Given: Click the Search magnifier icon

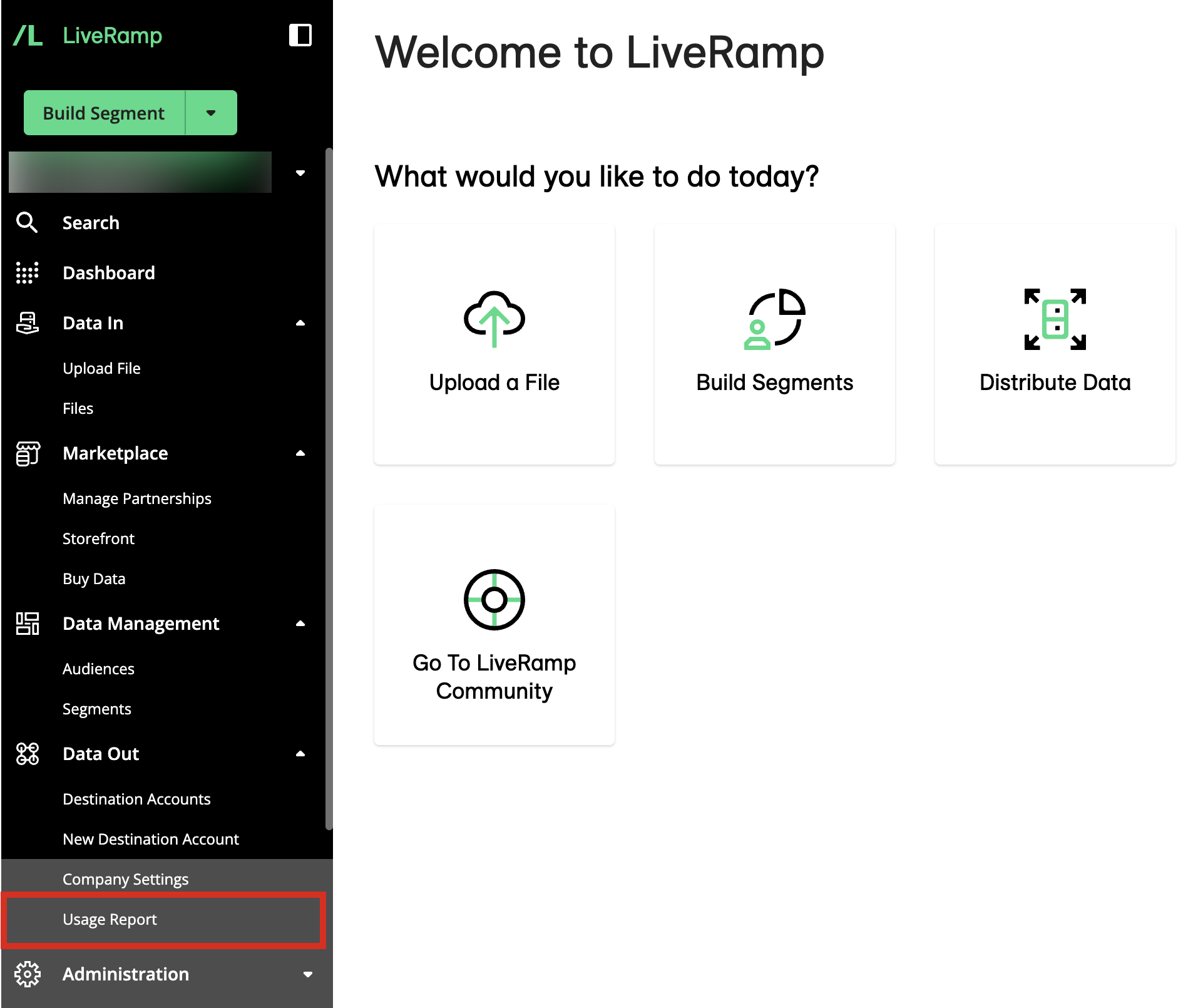Looking at the screenshot, I should click(27, 222).
